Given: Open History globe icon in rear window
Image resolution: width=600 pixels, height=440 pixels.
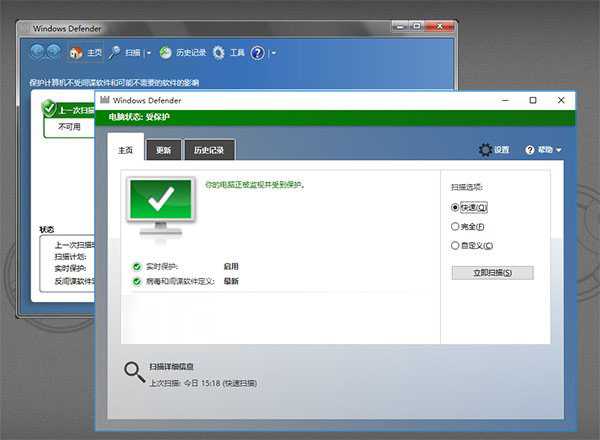Looking at the screenshot, I should 165,52.
